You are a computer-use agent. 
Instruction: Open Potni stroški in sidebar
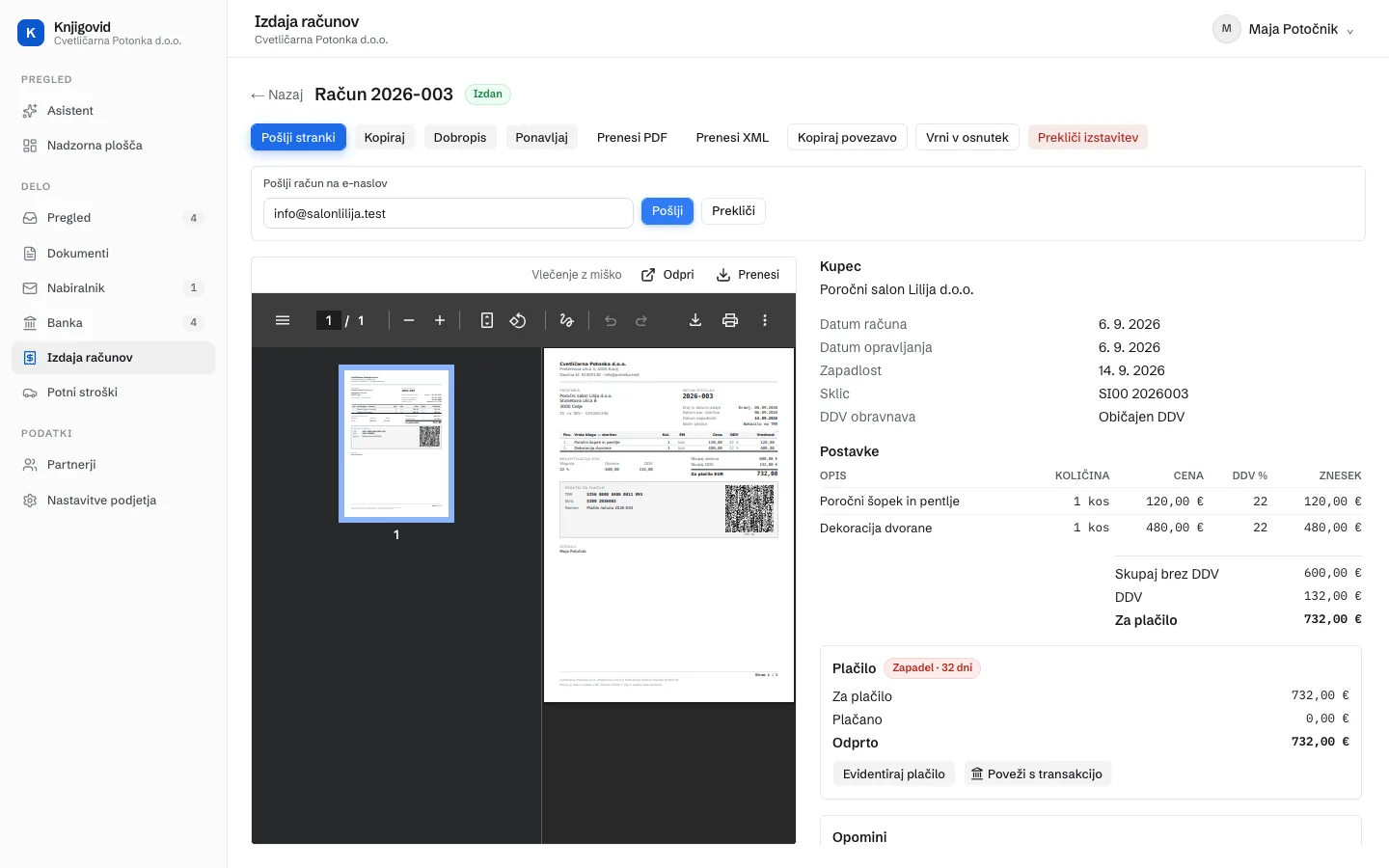point(114,393)
